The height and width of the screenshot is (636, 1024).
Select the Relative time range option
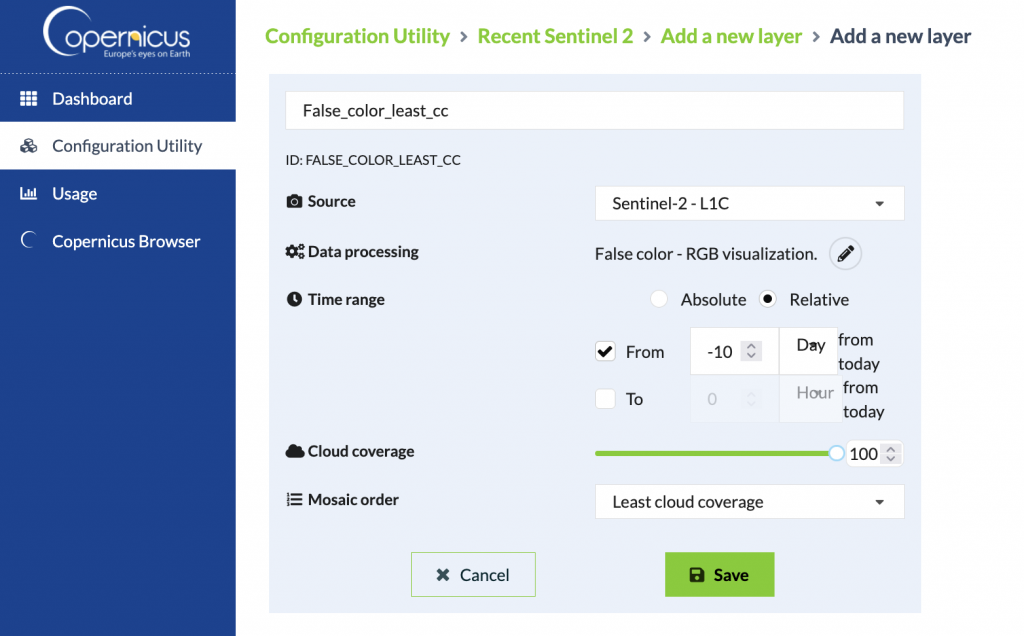point(768,300)
